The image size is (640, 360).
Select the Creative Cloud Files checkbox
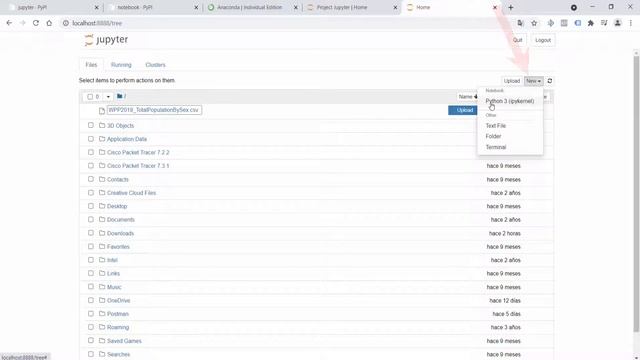pos(91,193)
